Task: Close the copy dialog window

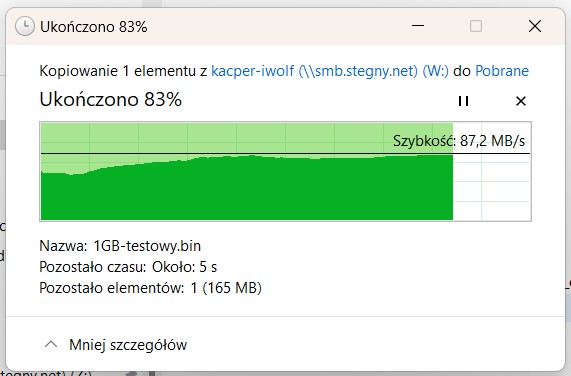Action: pos(535,26)
